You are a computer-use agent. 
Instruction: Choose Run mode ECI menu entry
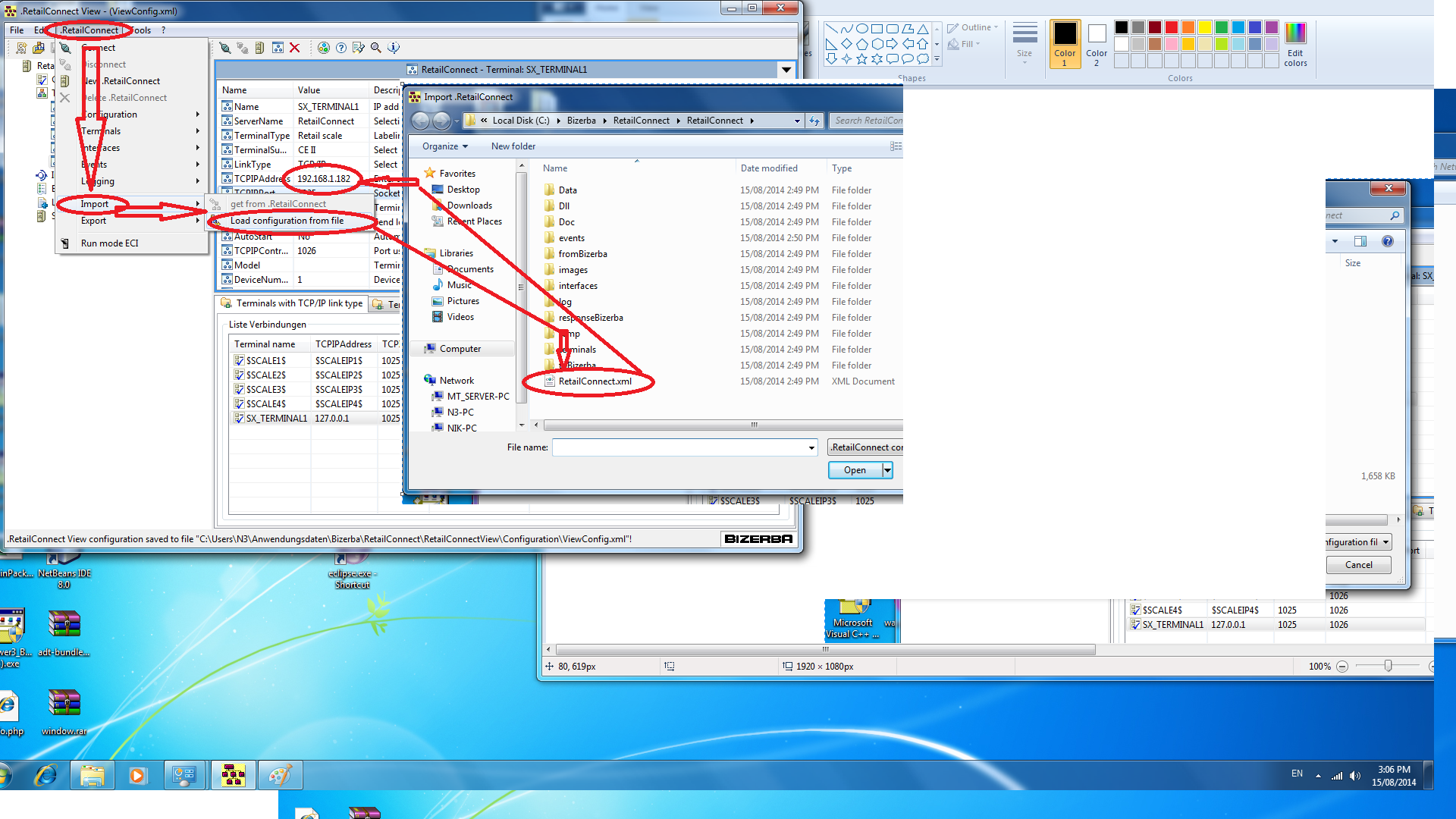pos(110,243)
